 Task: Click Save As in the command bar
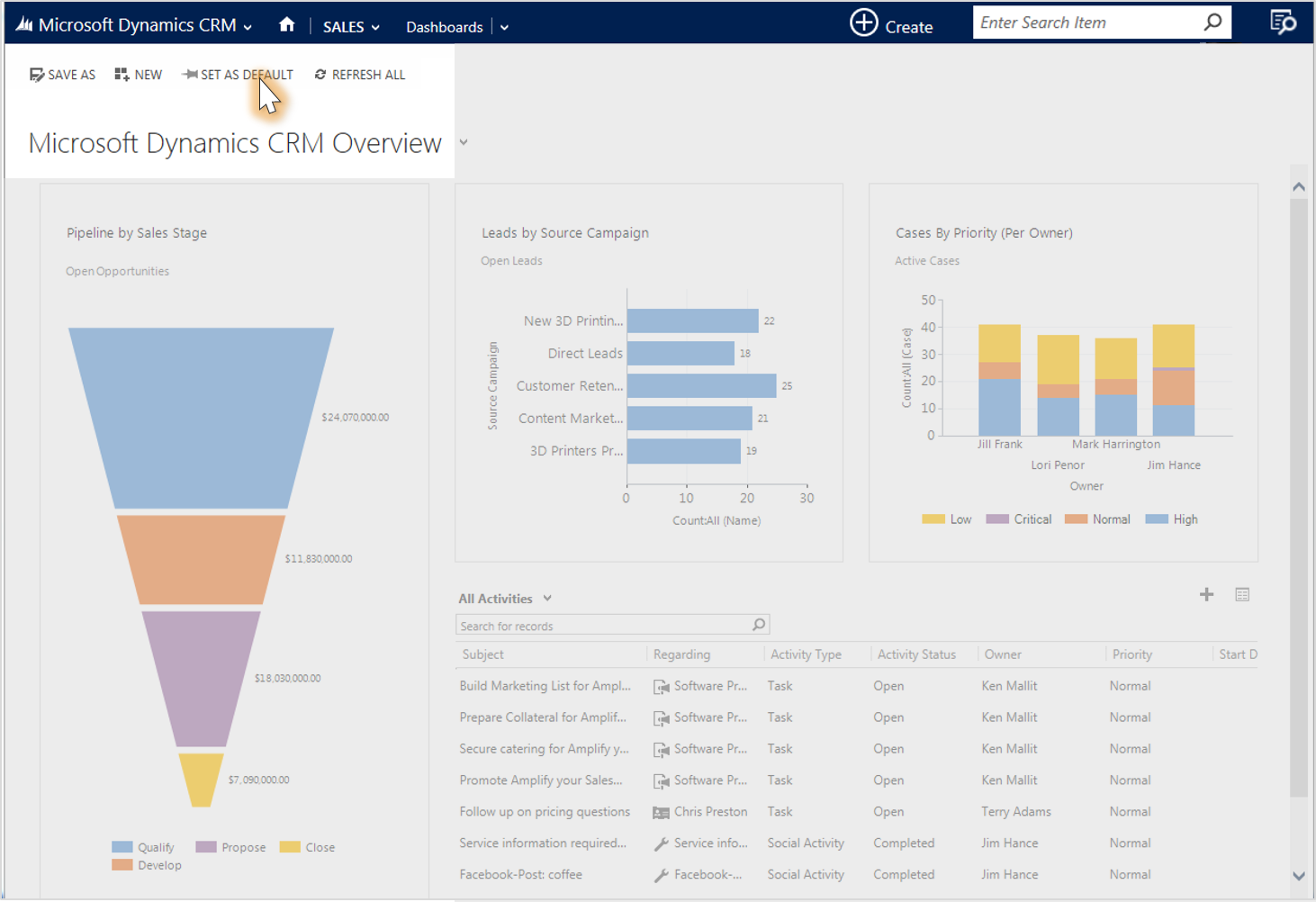tap(62, 75)
